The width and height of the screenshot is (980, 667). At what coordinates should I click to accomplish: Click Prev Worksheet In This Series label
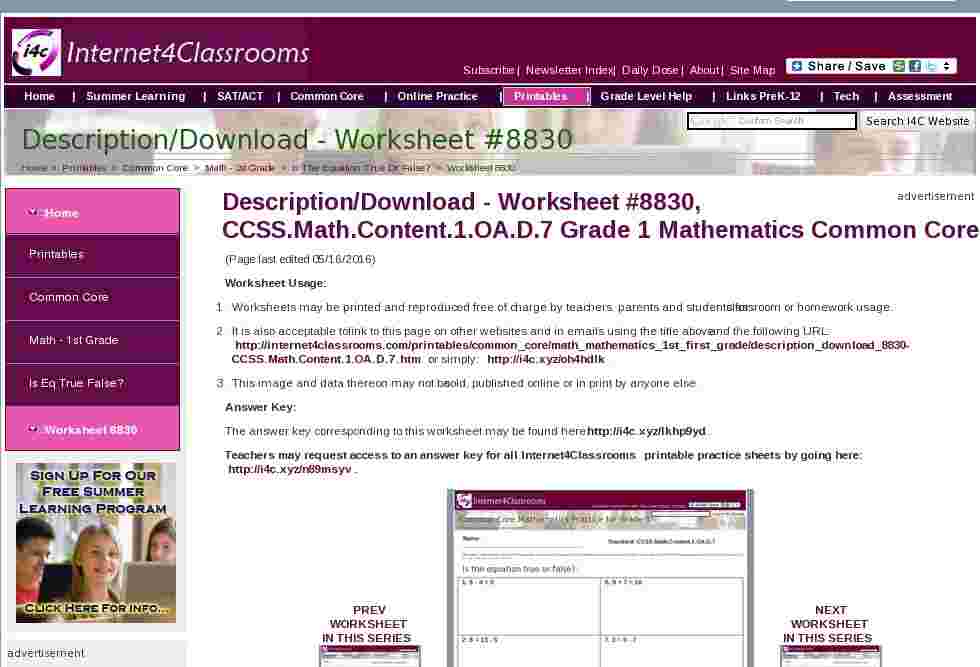[x=368, y=624]
